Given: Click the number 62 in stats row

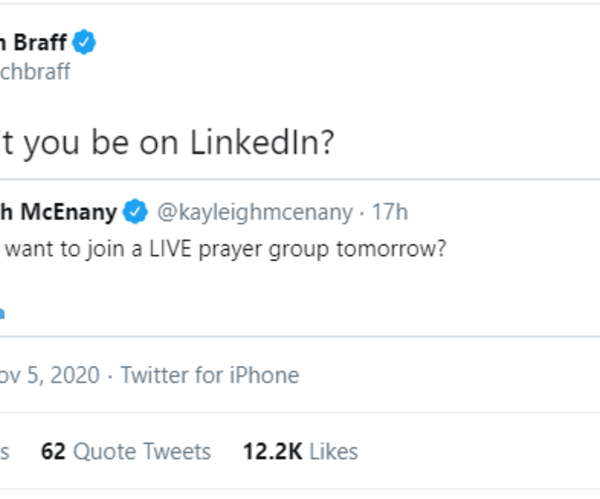Looking at the screenshot, I should tap(53, 452).
